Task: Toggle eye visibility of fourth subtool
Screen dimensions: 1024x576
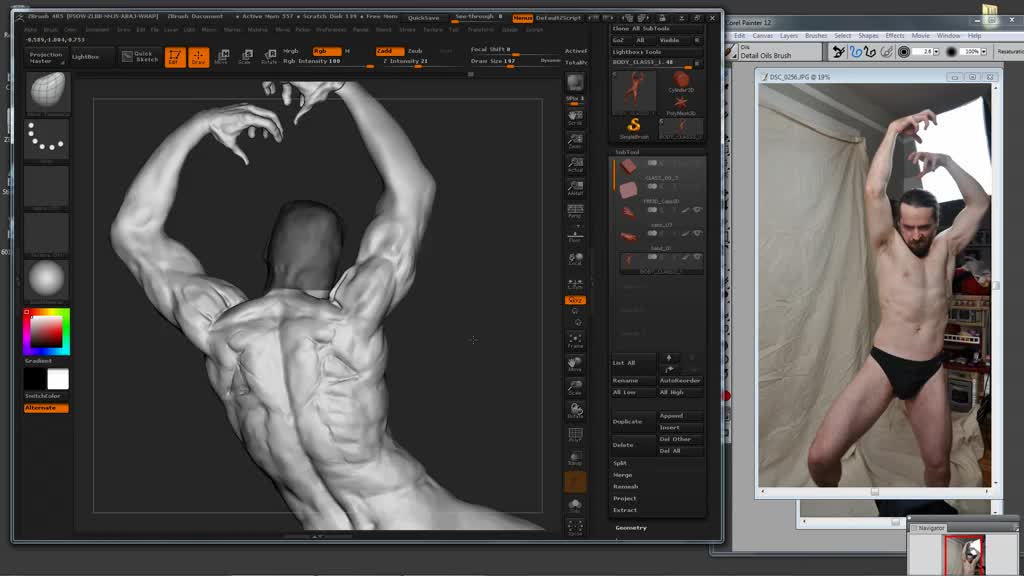Action: (x=697, y=233)
